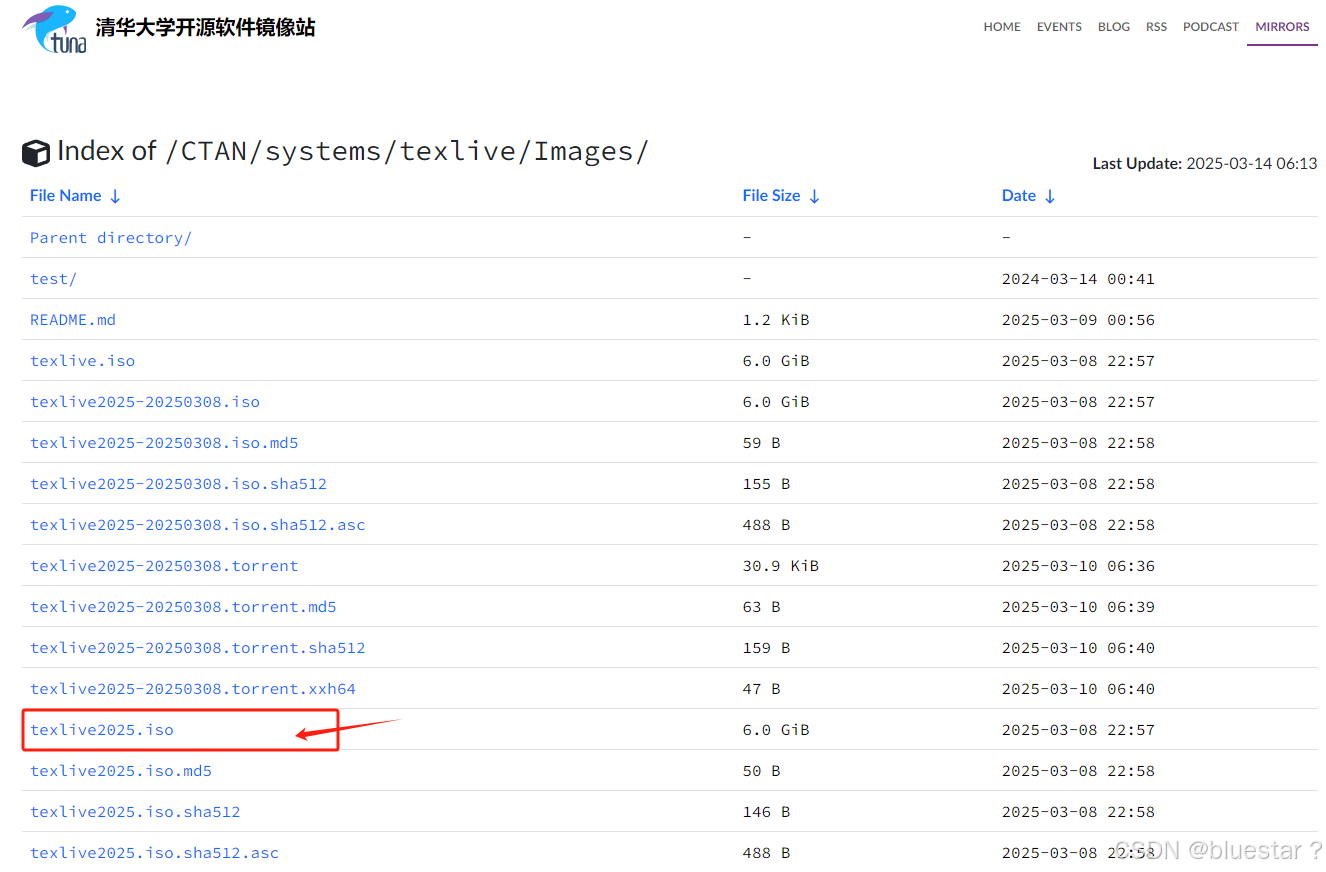The width and height of the screenshot is (1326, 872).
Task: Download texlive2025-20250308.iso
Action: tap(145, 402)
